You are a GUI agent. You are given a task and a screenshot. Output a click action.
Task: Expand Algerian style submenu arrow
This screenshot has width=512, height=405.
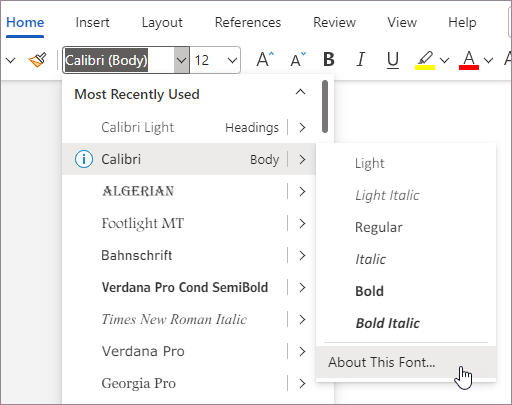pyautogui.click(x=302, y=191)
